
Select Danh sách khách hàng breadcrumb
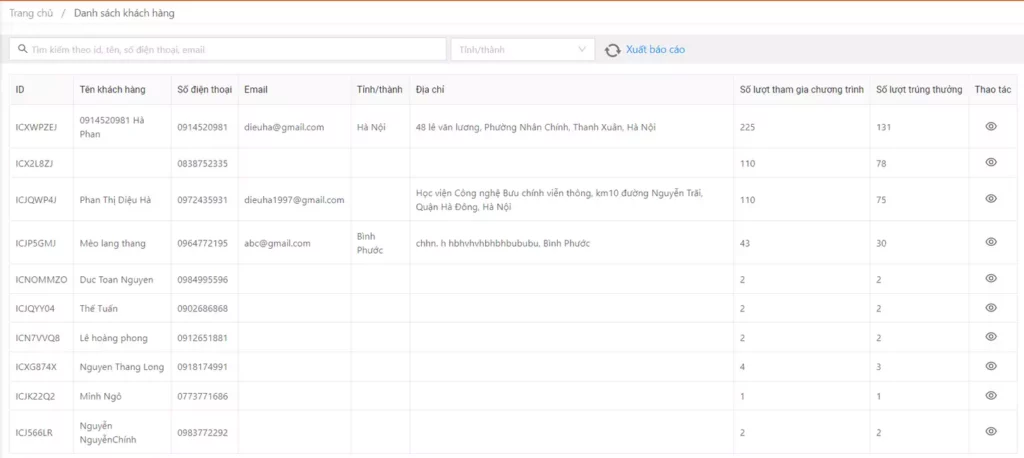point(122,13)
